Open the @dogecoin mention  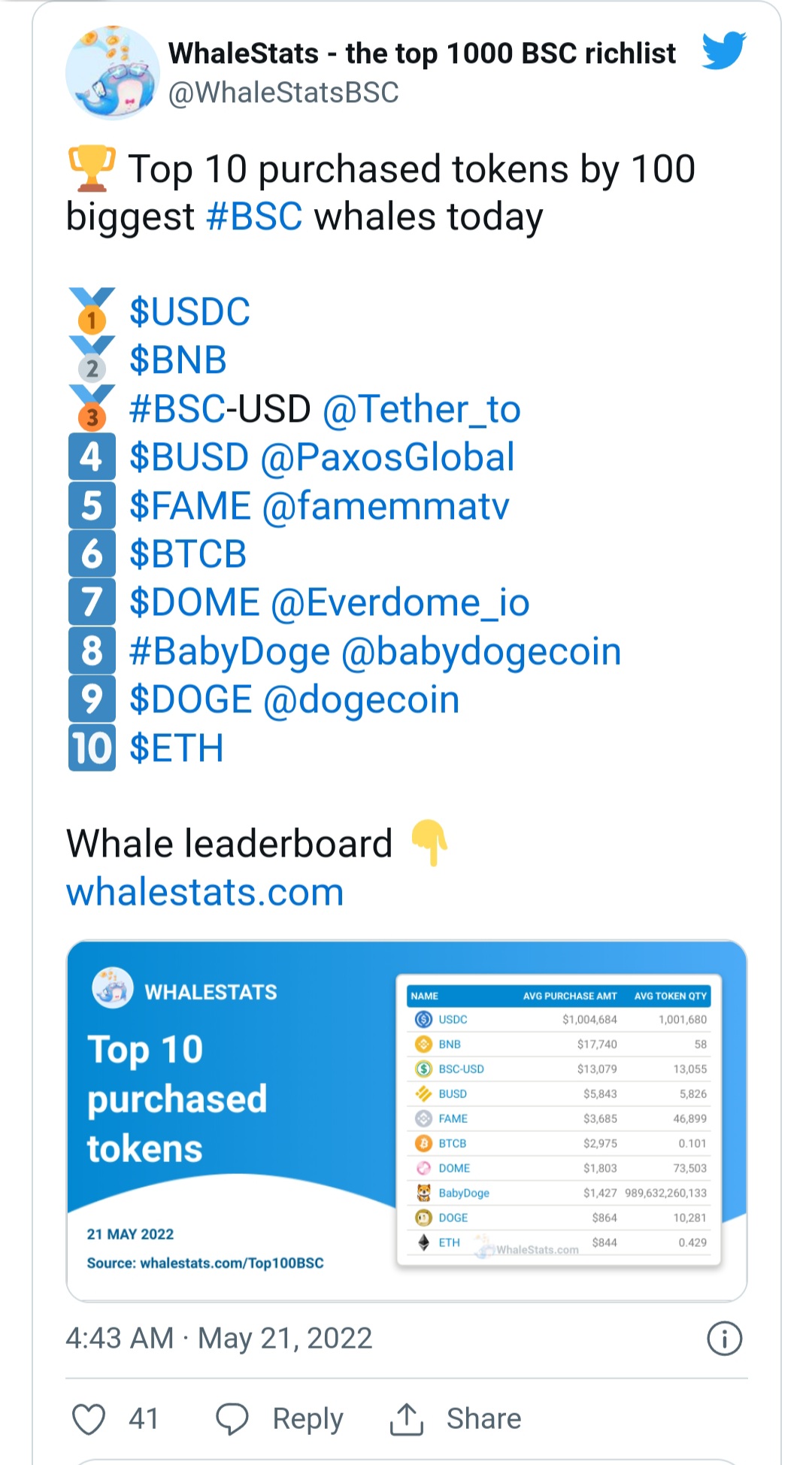pos(362,700)
